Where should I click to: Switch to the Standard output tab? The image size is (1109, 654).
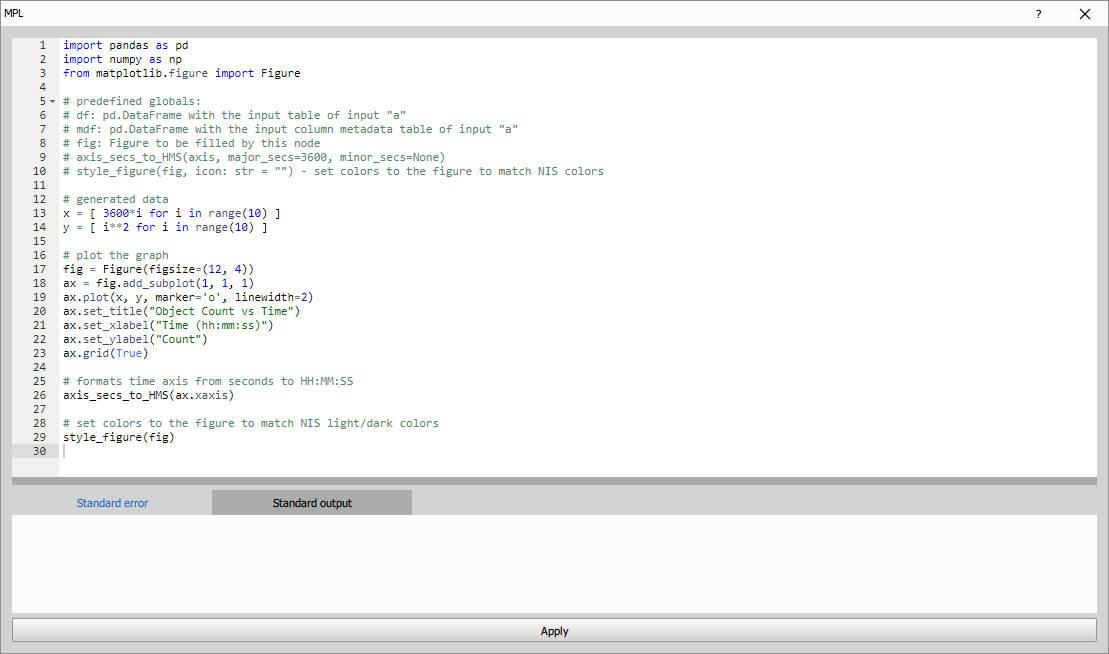[x=311, y=502]
